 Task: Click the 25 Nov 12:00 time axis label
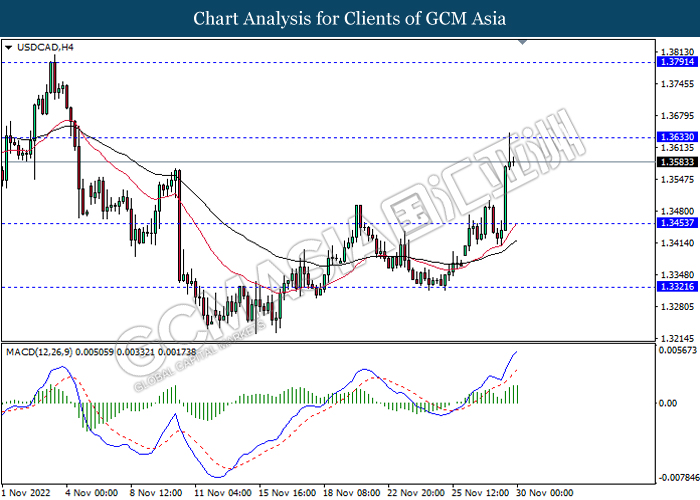(x=480, y=493)
